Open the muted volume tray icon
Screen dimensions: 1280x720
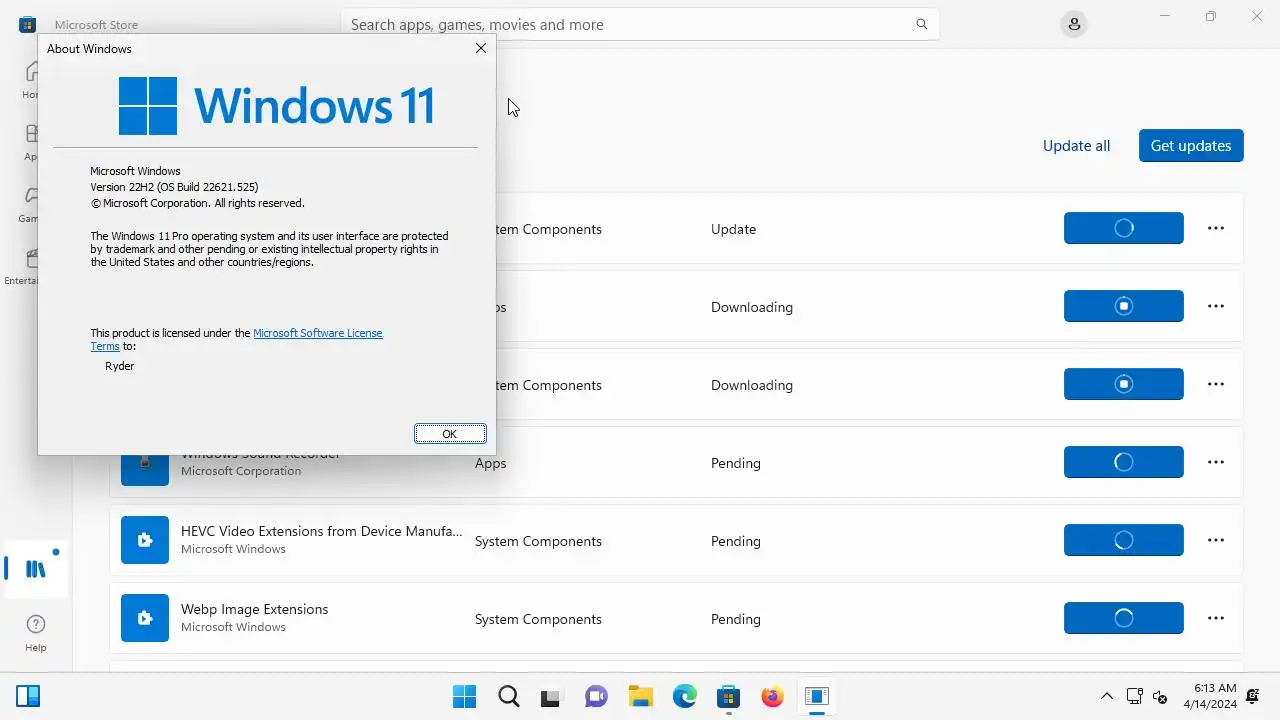[x=1160, y=696]
